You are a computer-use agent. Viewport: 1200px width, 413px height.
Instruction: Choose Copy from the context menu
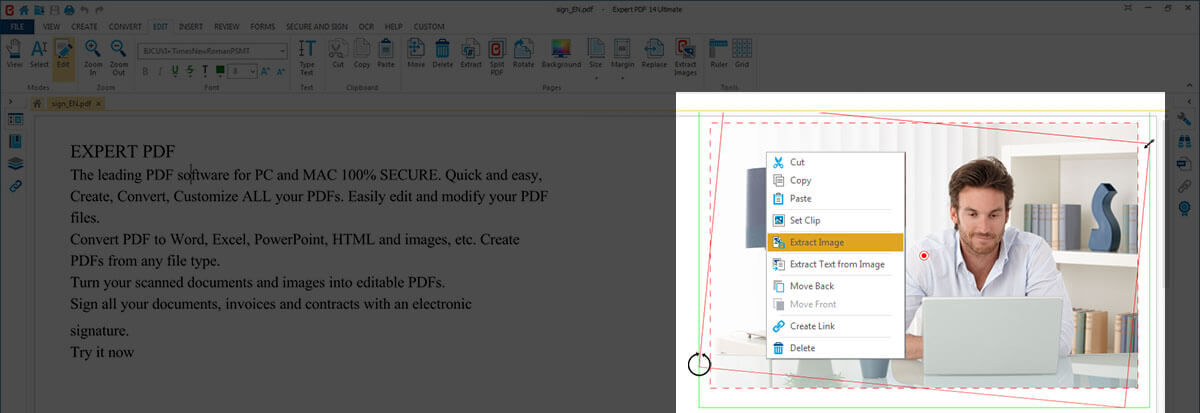pyautogui.click(x=835, y=181)
